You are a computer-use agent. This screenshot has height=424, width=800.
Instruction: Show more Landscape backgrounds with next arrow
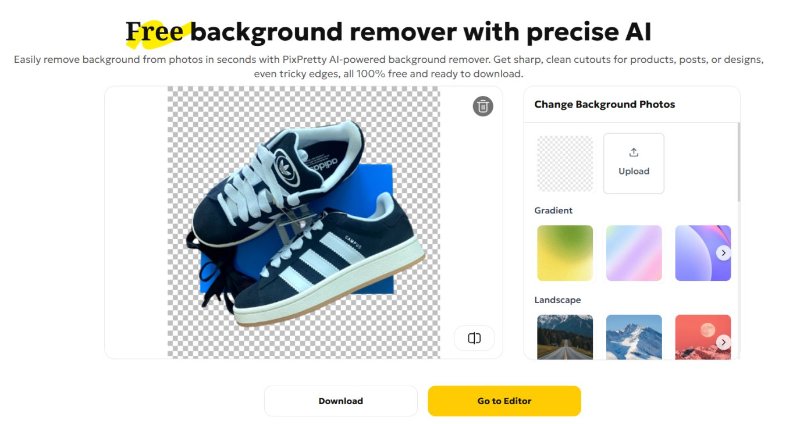point(723,342)
